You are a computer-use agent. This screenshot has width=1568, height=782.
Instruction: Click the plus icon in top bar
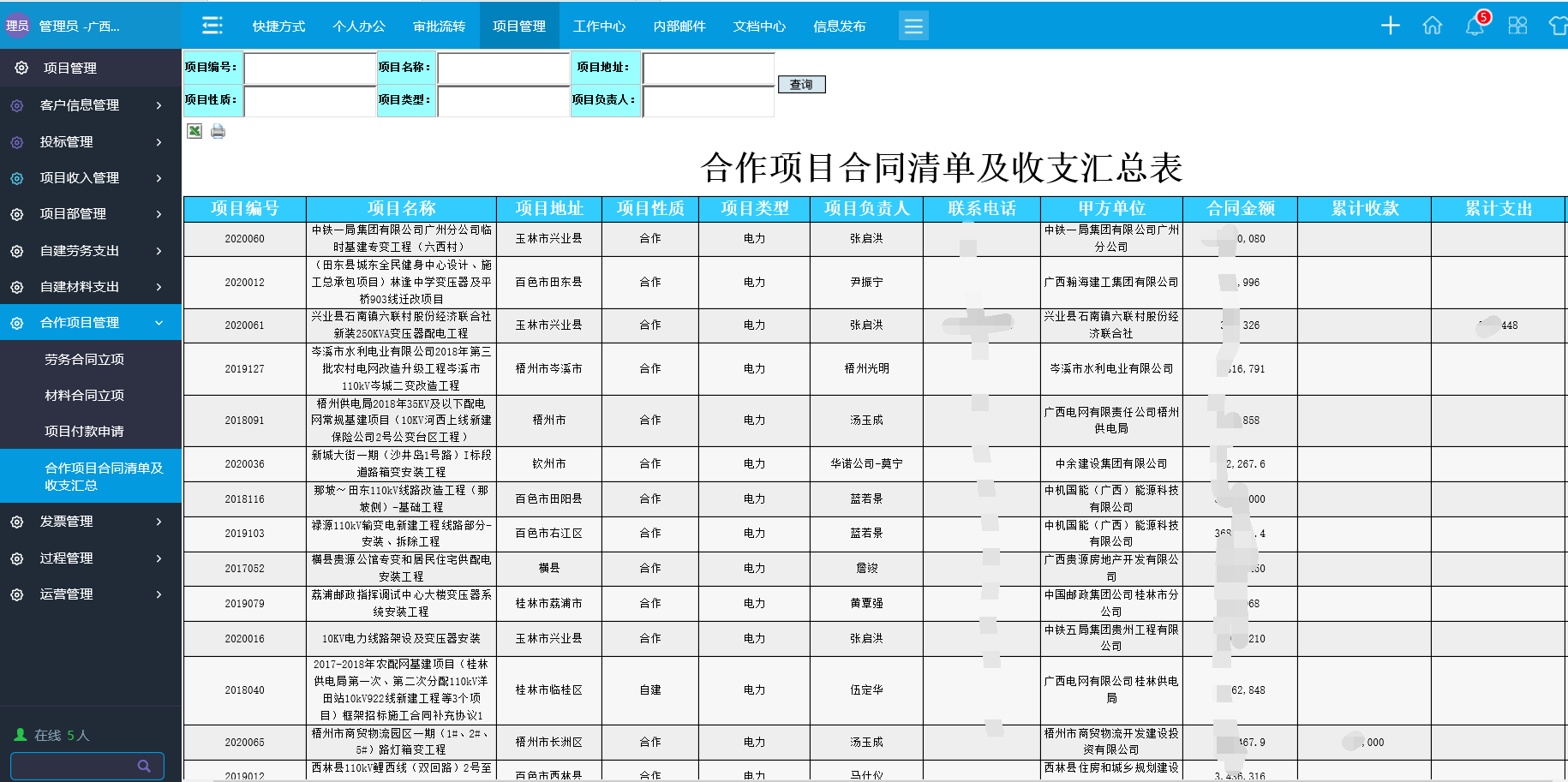(1390, 26)
